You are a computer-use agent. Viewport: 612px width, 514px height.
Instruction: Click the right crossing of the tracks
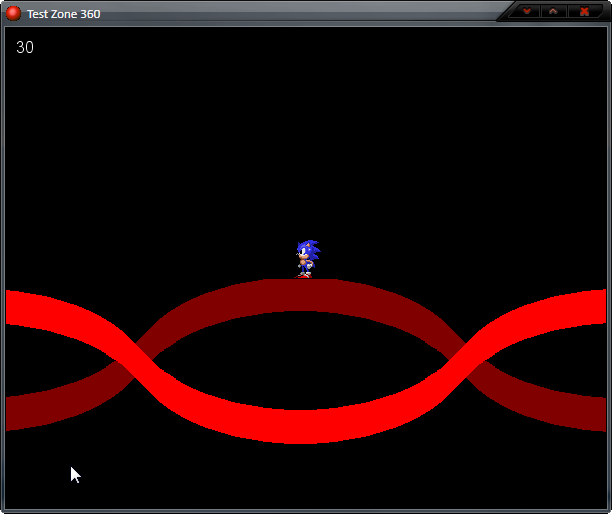point(470,359)
